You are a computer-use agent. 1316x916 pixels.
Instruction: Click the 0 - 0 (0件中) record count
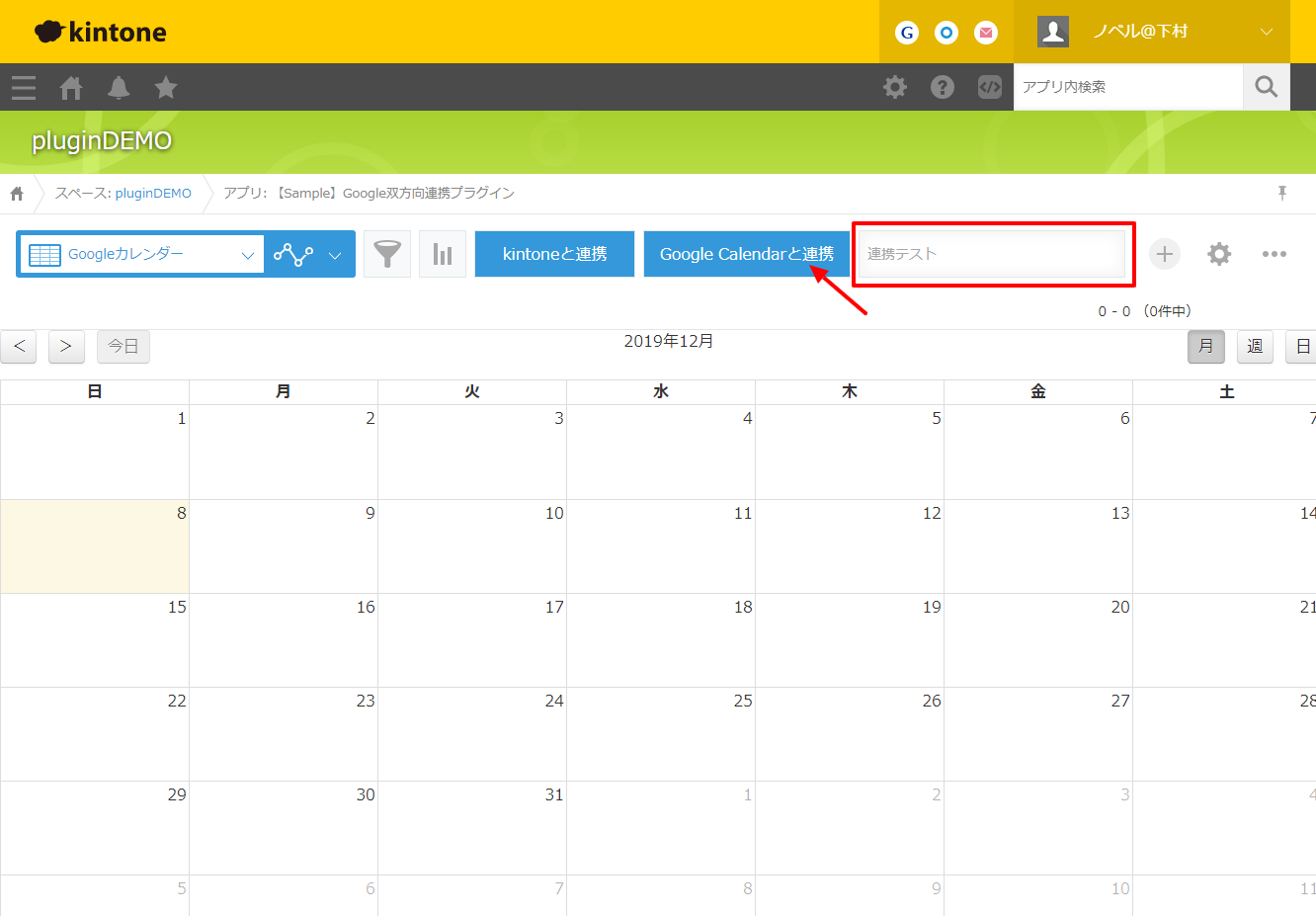tap(1144, 311)
